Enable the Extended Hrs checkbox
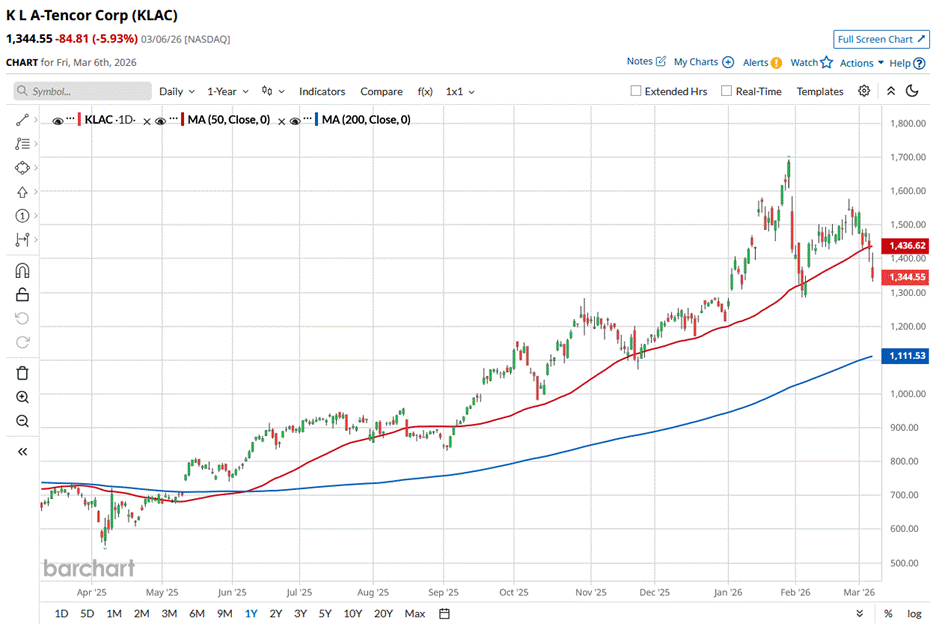The height and width of the screenshot is (624, 936). click(636, 91)
